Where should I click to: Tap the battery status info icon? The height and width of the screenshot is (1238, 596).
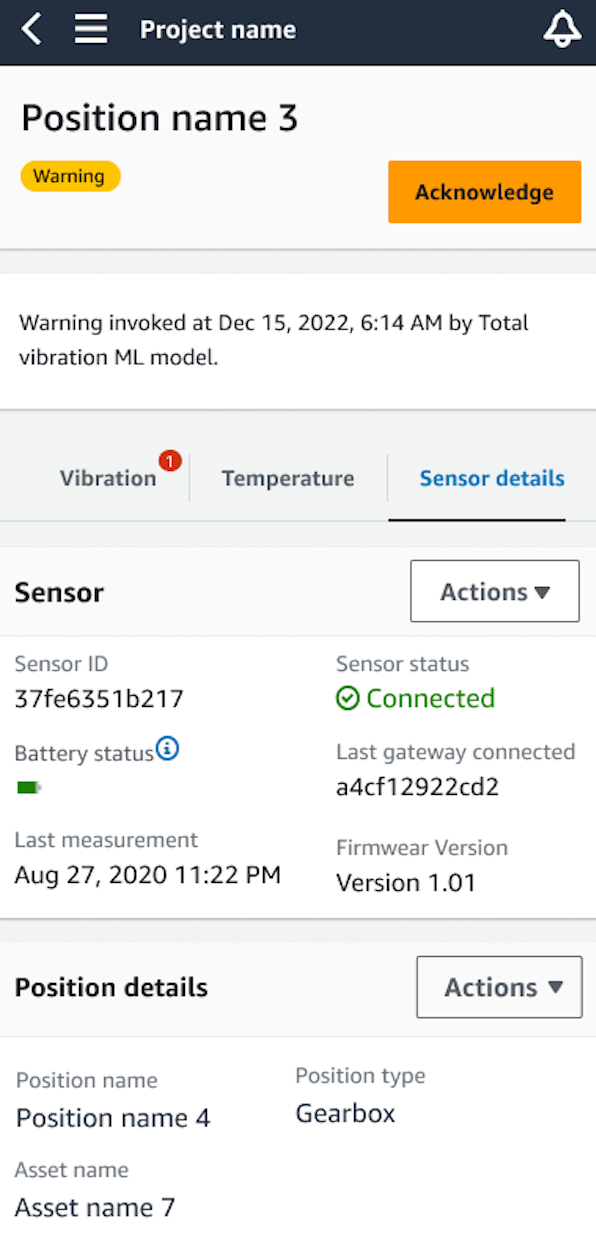tap(167, 746)
